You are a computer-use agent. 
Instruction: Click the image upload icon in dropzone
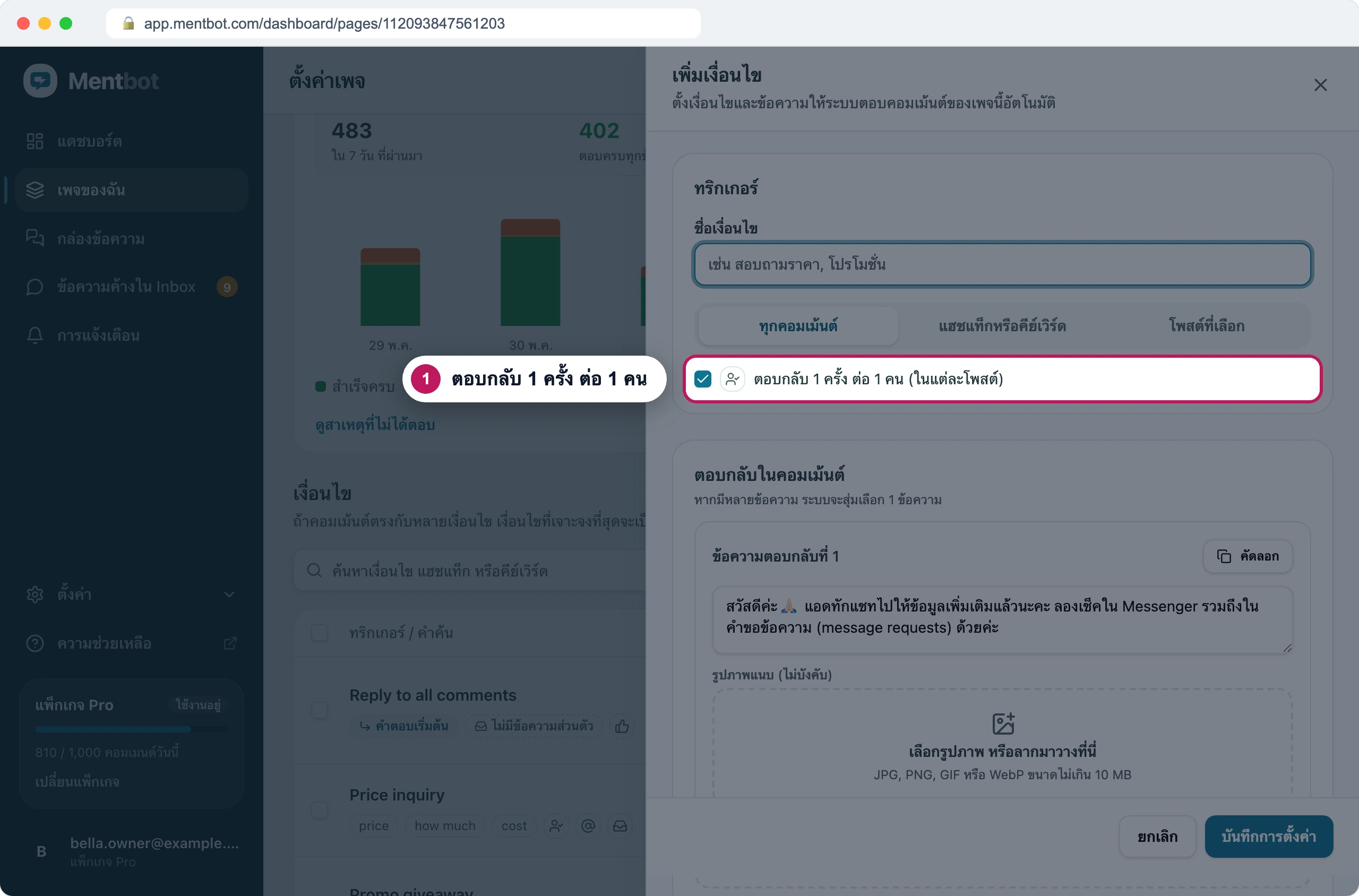coord(1003,724)
